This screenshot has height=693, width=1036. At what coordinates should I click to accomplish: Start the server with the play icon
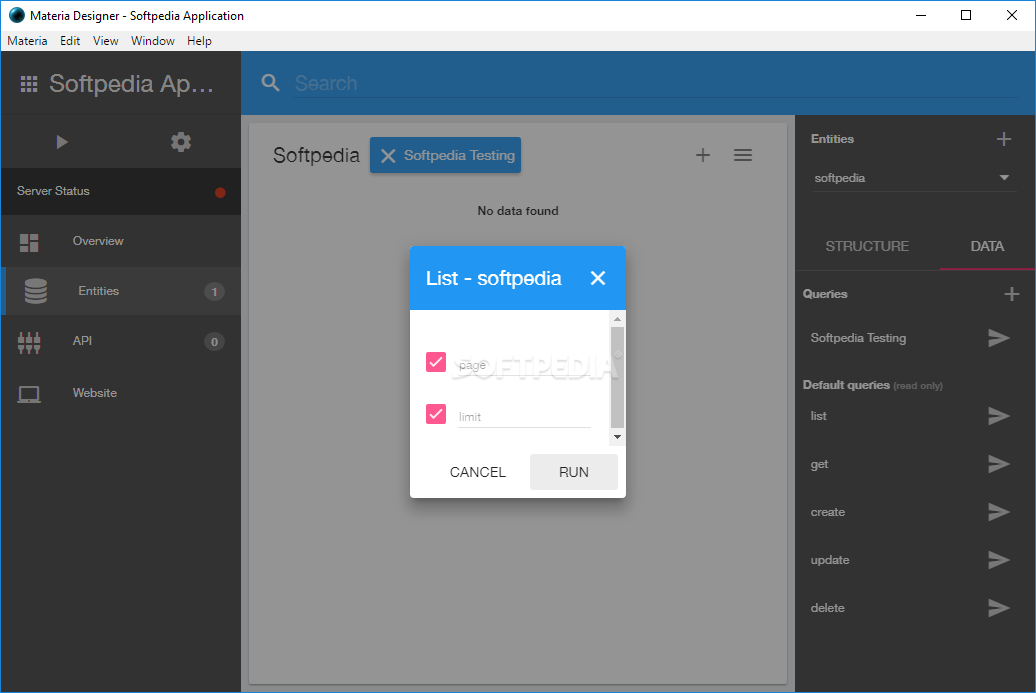[x=62, y=142]
